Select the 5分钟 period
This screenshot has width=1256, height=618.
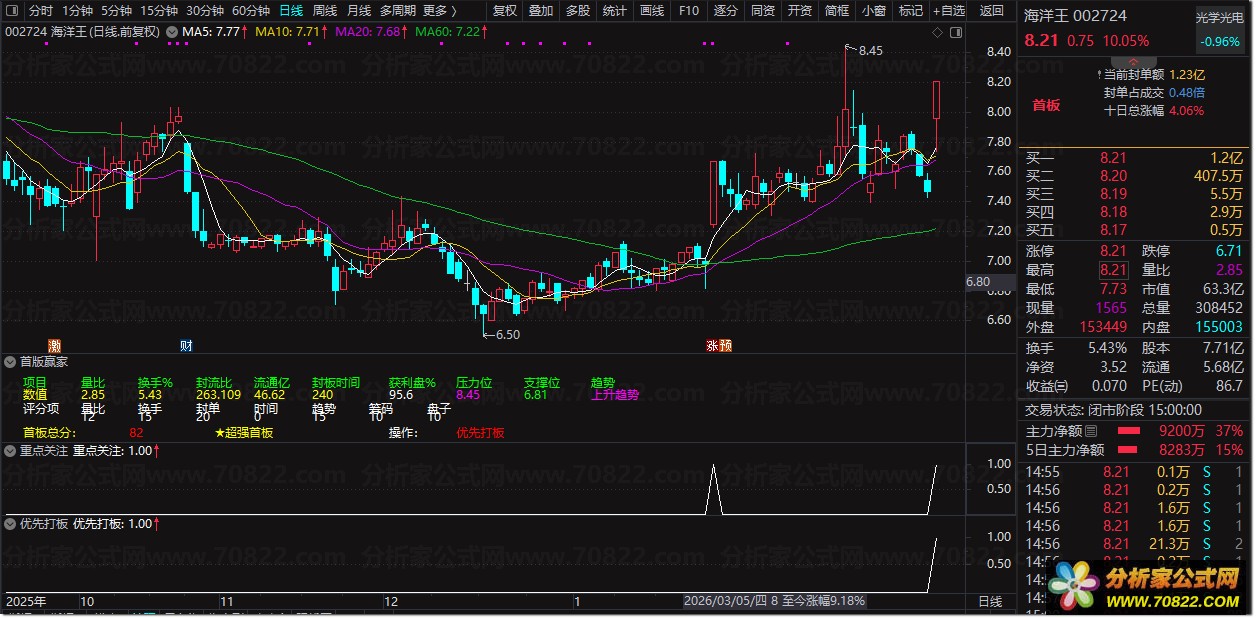[x=115, y=11]
